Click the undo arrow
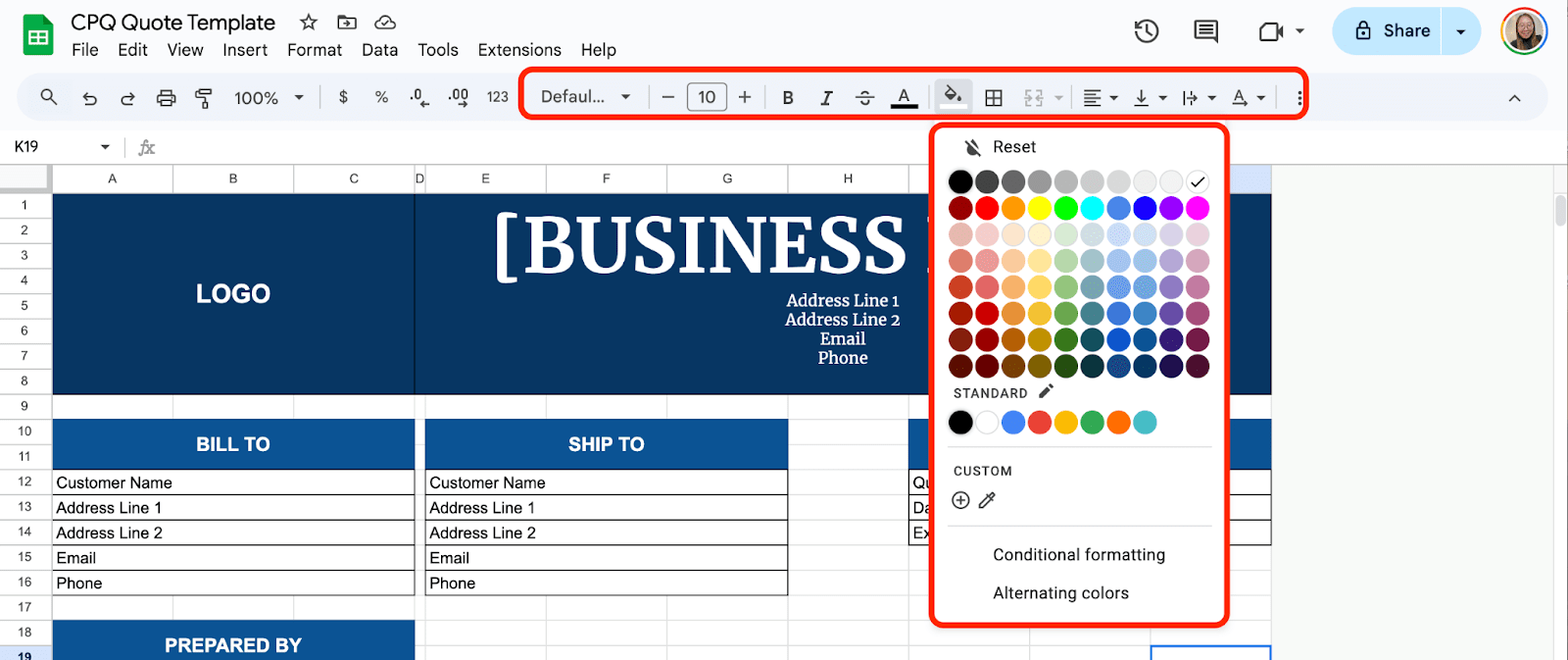 click(90, 97)
